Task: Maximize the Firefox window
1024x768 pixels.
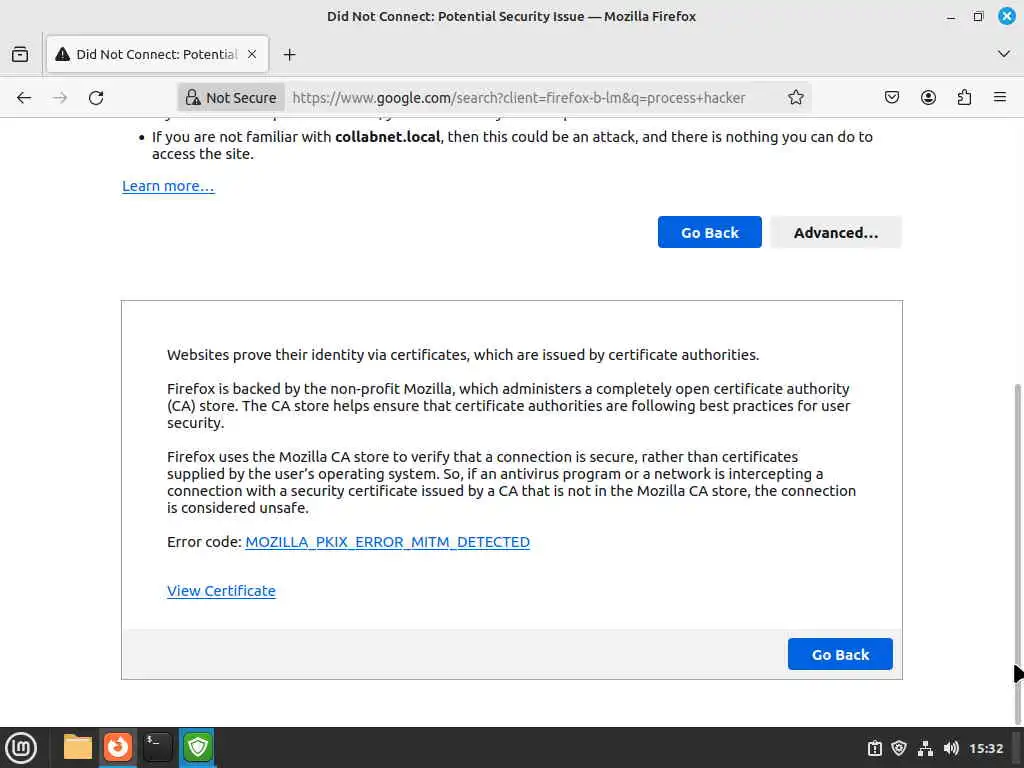Action: click(978, 16)
